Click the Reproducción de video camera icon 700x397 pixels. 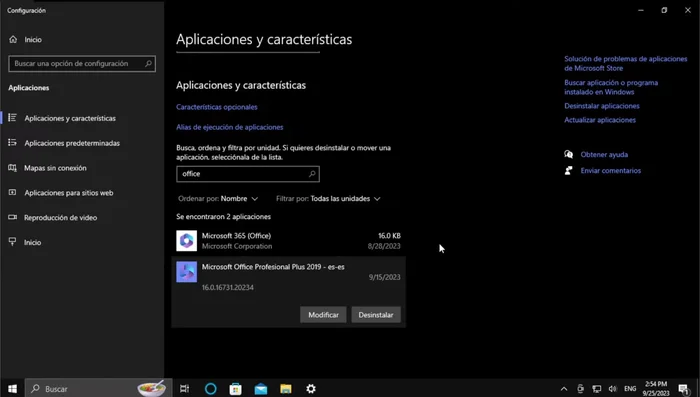(12, 217)
